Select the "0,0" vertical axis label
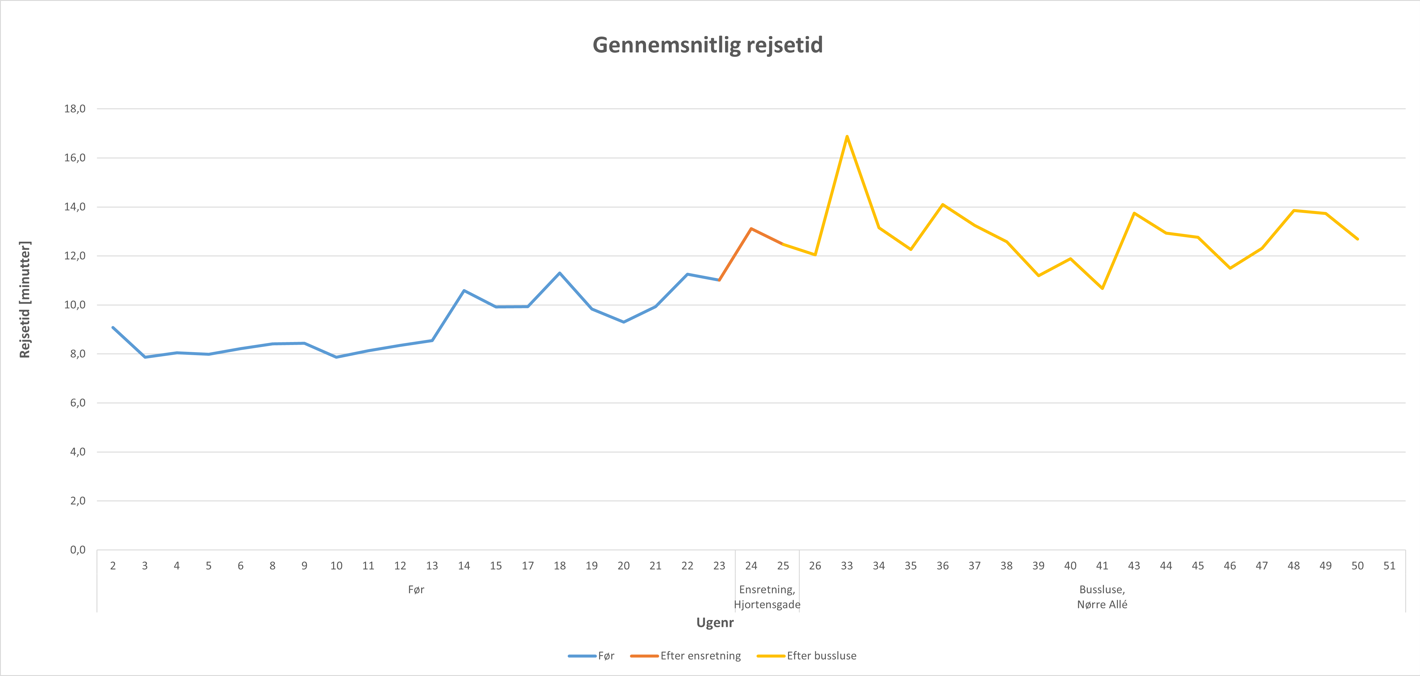The image size is (1420, 676). tap(77, 550)
